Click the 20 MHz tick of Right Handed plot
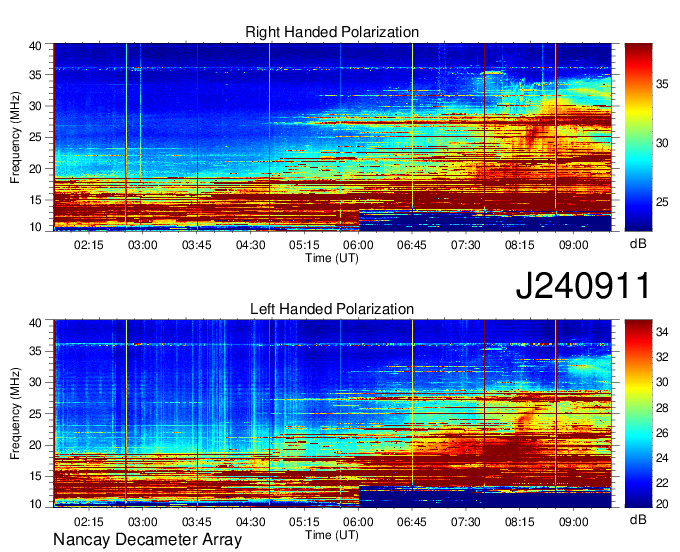This screenshot has height=552, width=680. (x=35, y=169)
